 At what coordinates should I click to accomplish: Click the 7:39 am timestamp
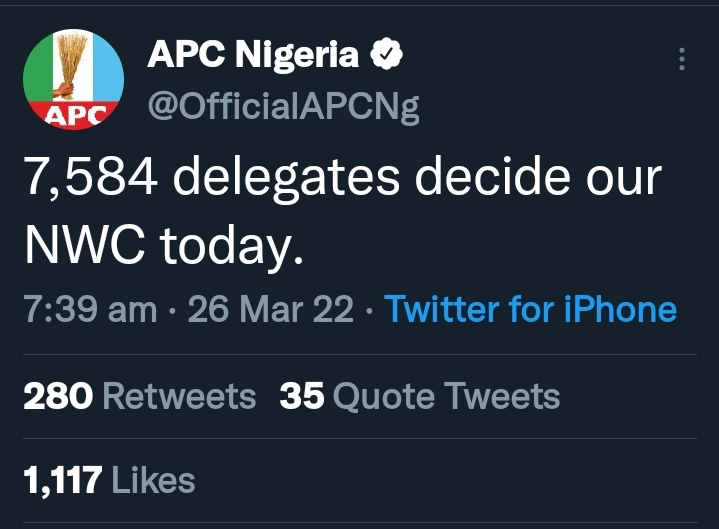89,309
